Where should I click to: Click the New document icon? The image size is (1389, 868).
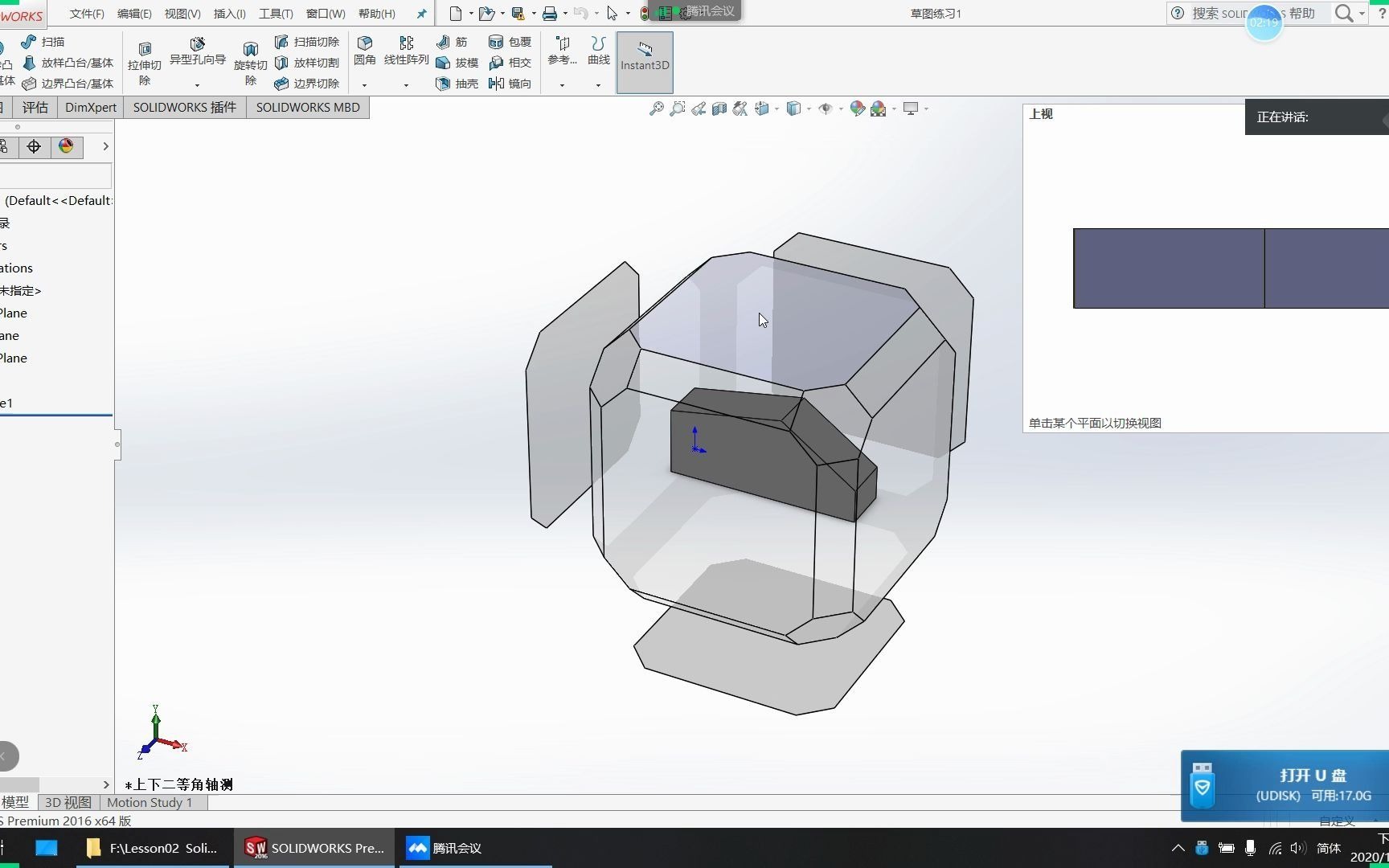pyautogui.click(x=456, y=14)
